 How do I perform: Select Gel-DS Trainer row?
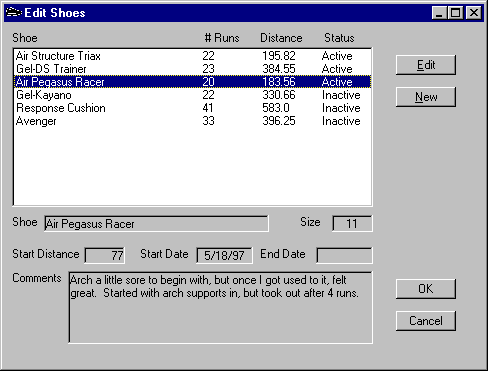point(193,69)
